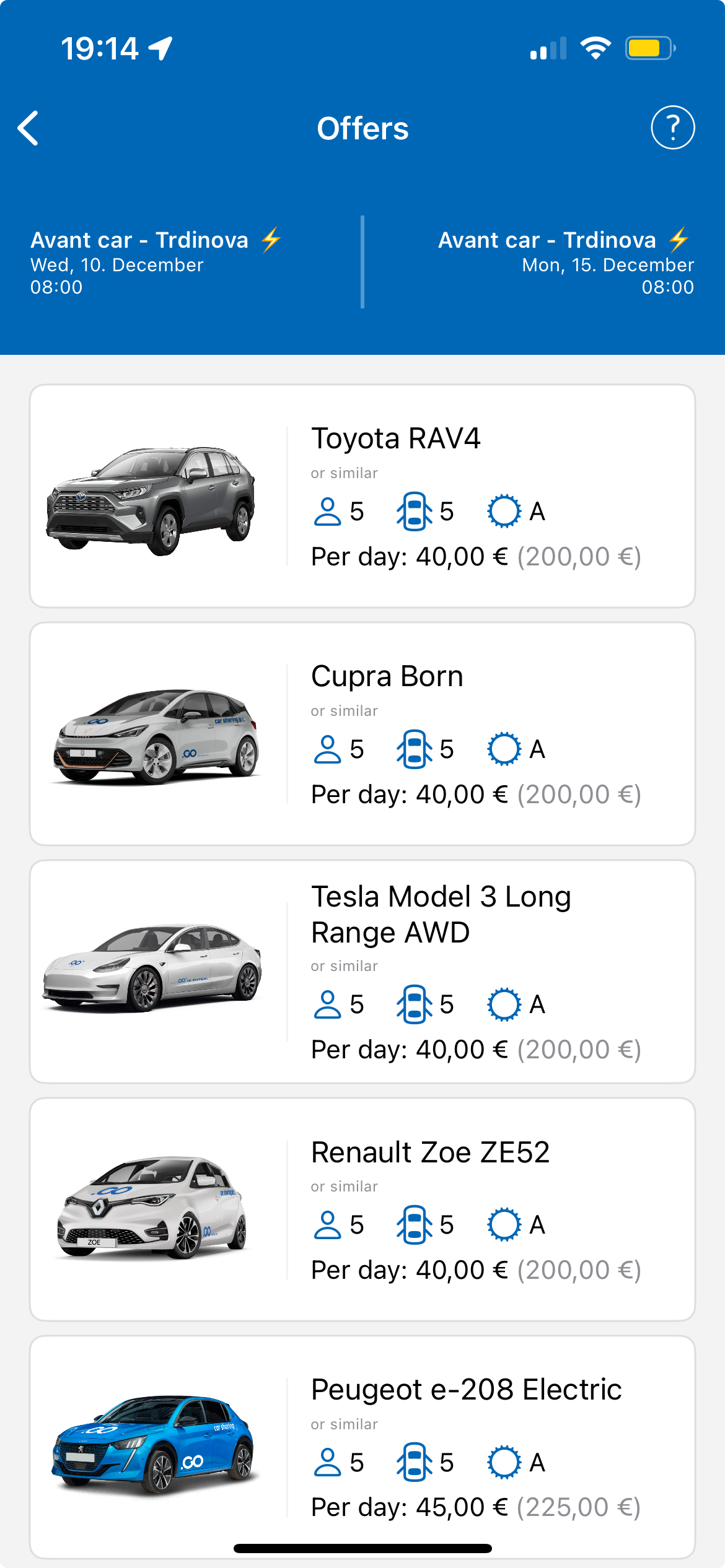Tap the car doors icon on Cupra Born
The image size is (725, 1568).
[x=414, y=749]
